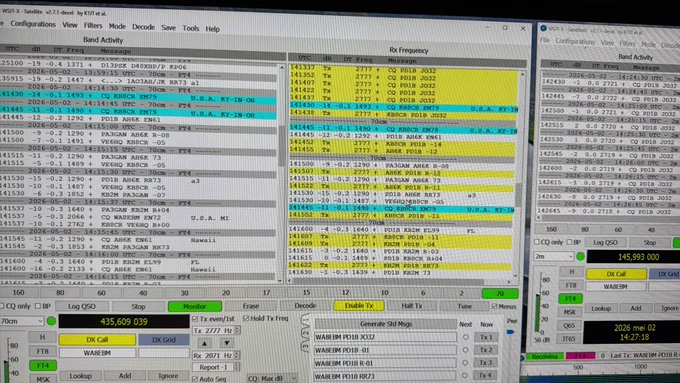Click the Tx 4 Now button

[485, 376]
